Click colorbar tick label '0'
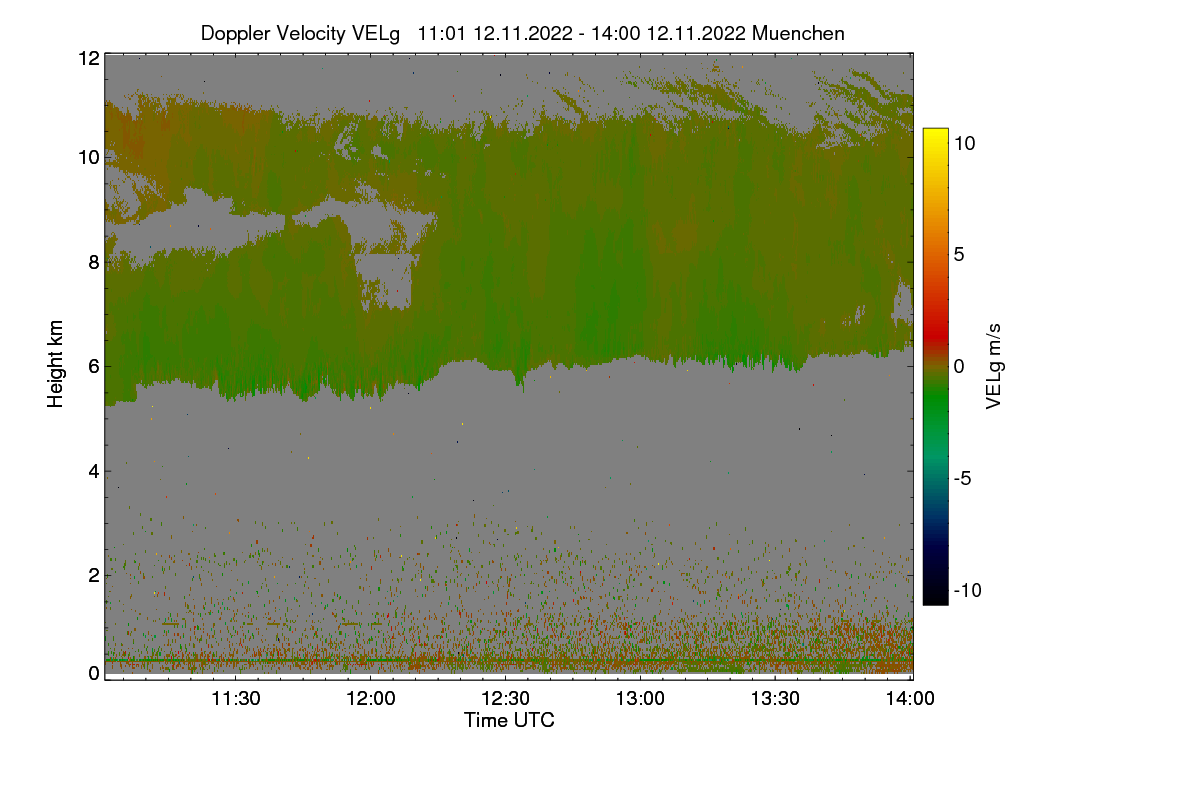 pyautogui.click(x=959, y=366)
